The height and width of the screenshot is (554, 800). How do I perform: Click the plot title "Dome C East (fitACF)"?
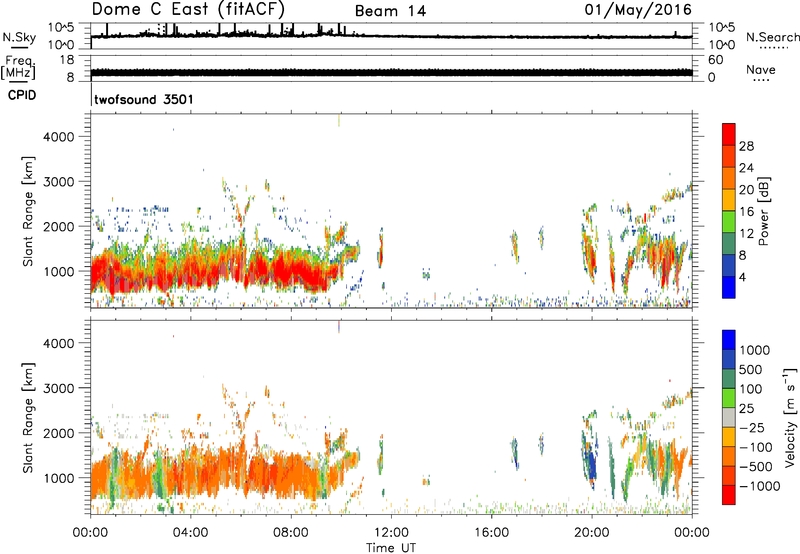pyautogui.click(x=188, y=10)
